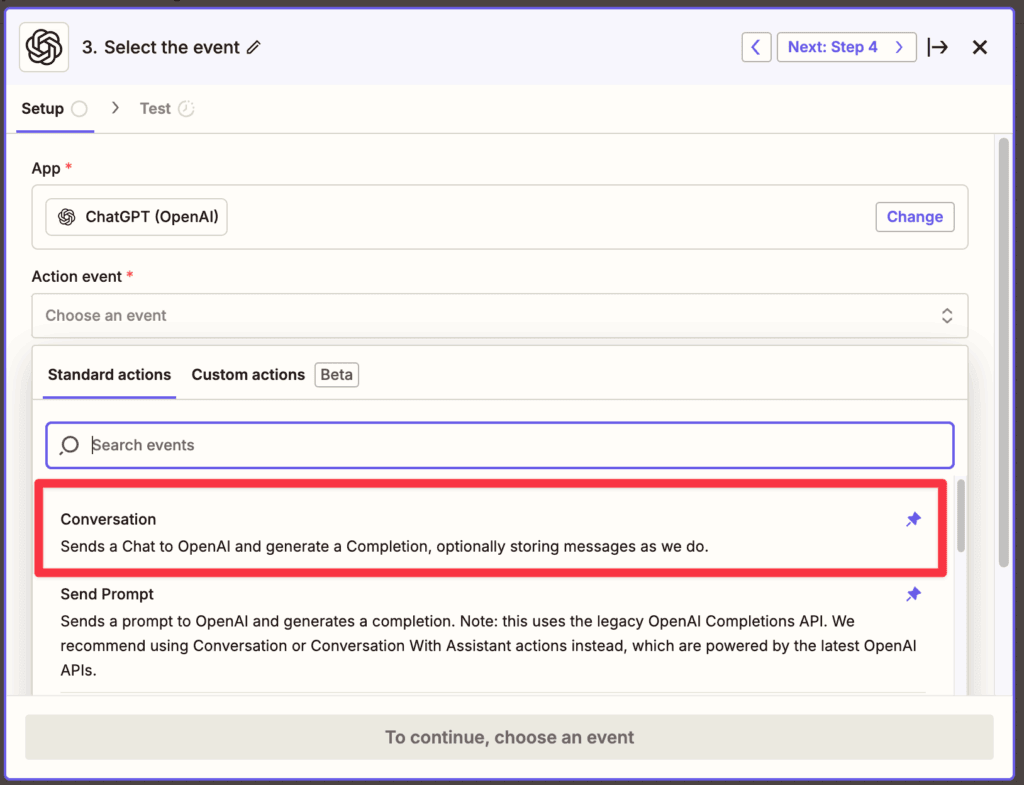1024x785 pixels.
Task: Click the events list scrollbar
Action: click(960, 516)
